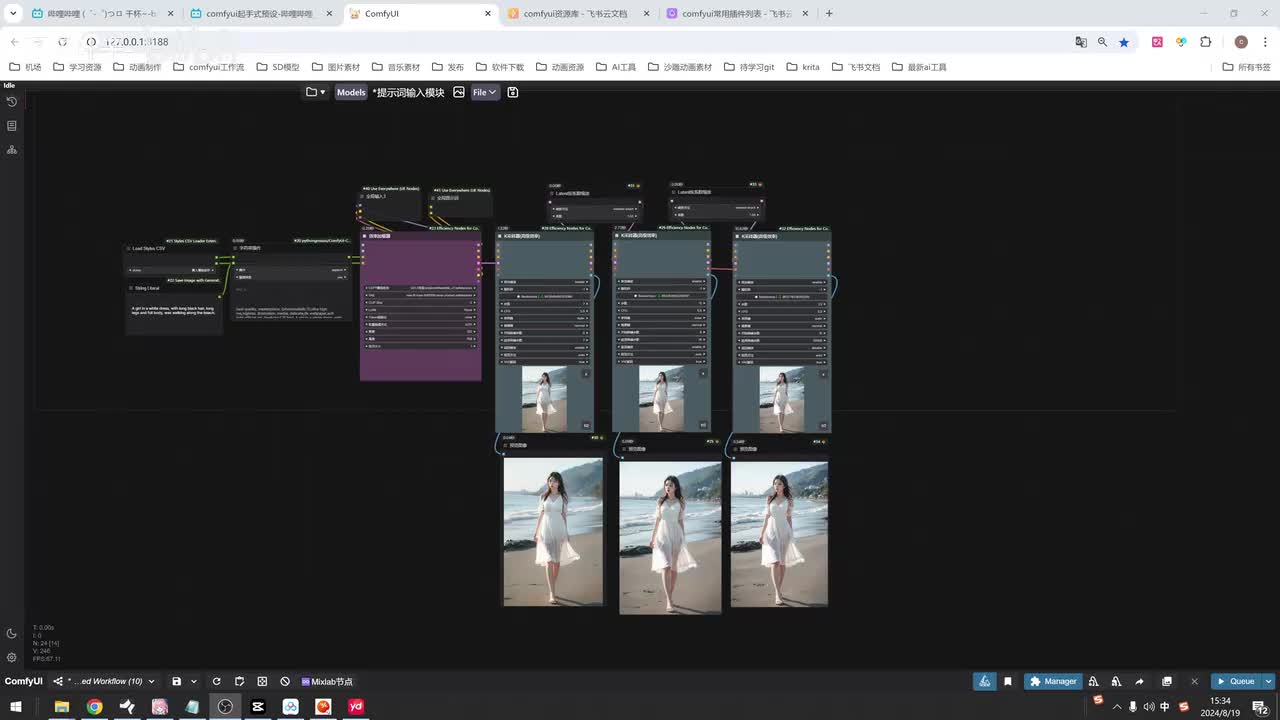1280x720 pixels.
Task: Open CapCut from the taskbar
Action: 258,707
